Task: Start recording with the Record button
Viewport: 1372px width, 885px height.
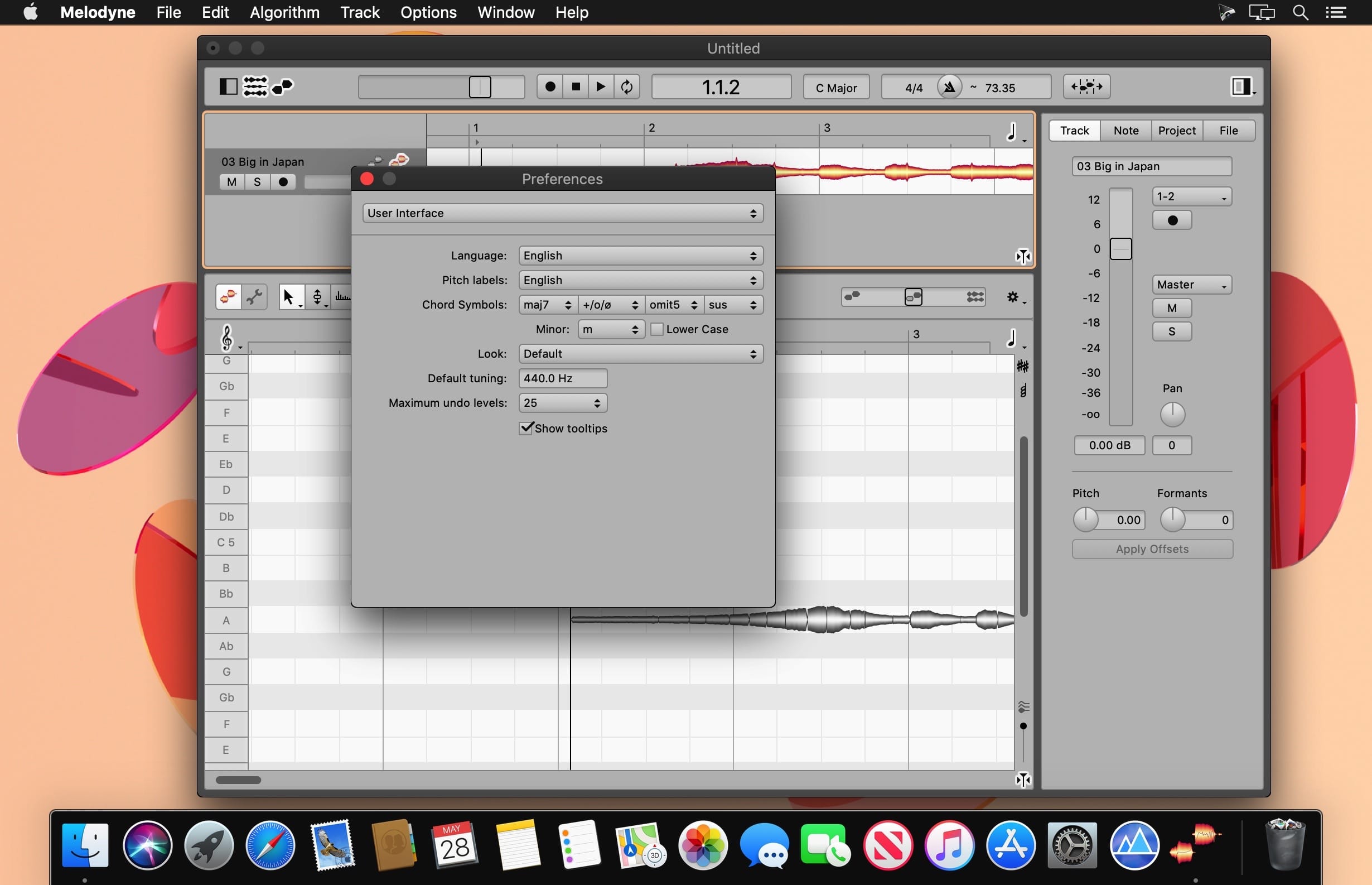Action: pos(549,87)
